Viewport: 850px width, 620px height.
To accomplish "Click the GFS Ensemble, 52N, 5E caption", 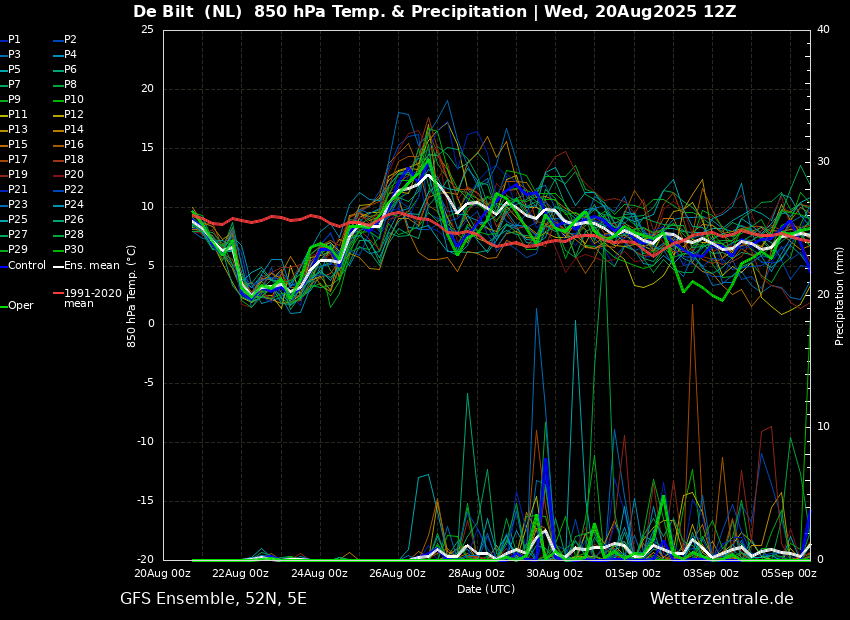I will coord(213,599).
